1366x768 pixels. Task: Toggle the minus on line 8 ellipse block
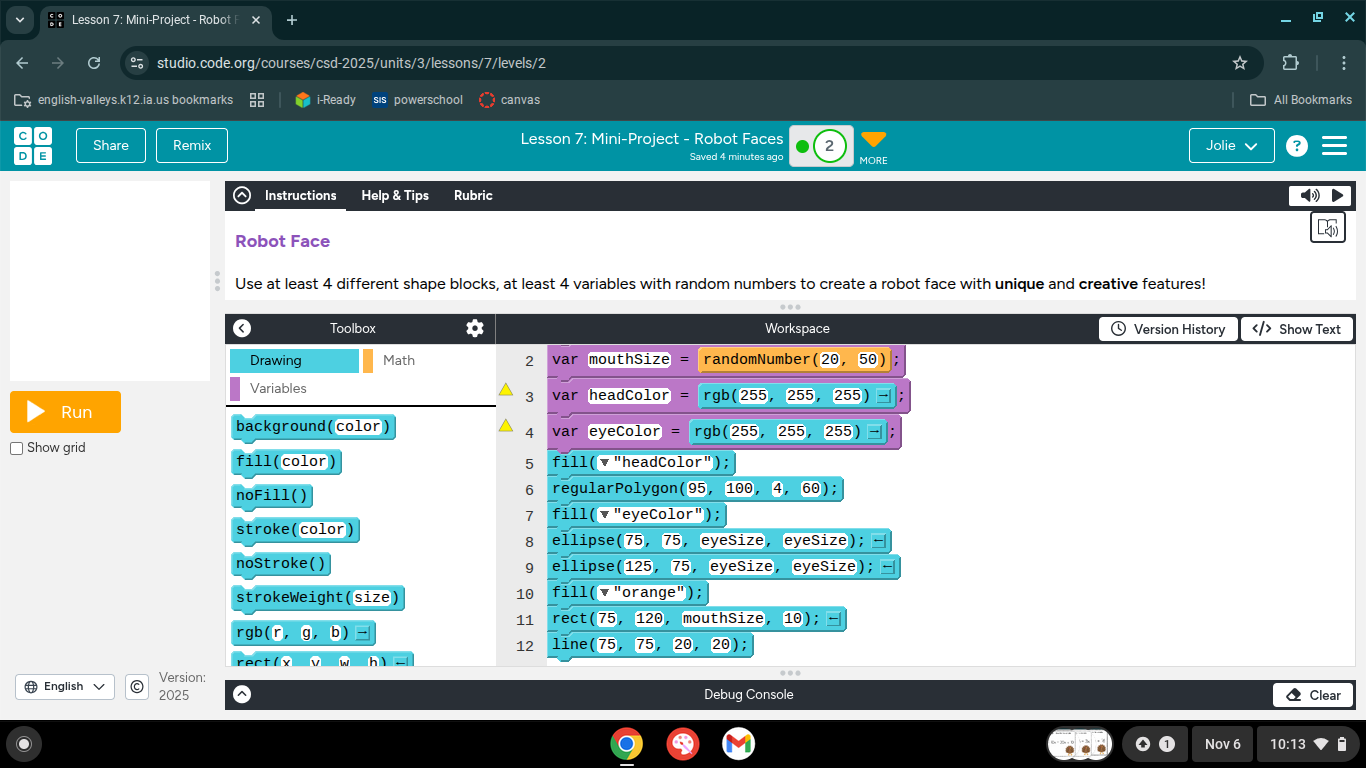coord(879,541)
